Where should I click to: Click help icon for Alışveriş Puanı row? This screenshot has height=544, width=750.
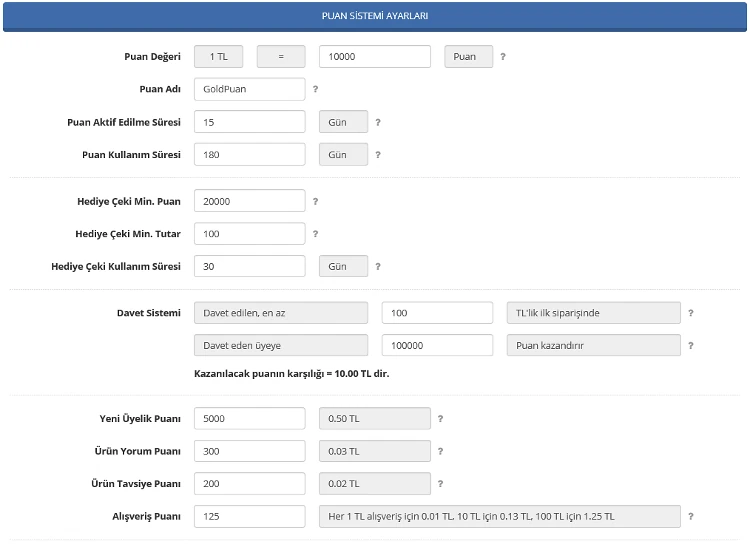691,517
